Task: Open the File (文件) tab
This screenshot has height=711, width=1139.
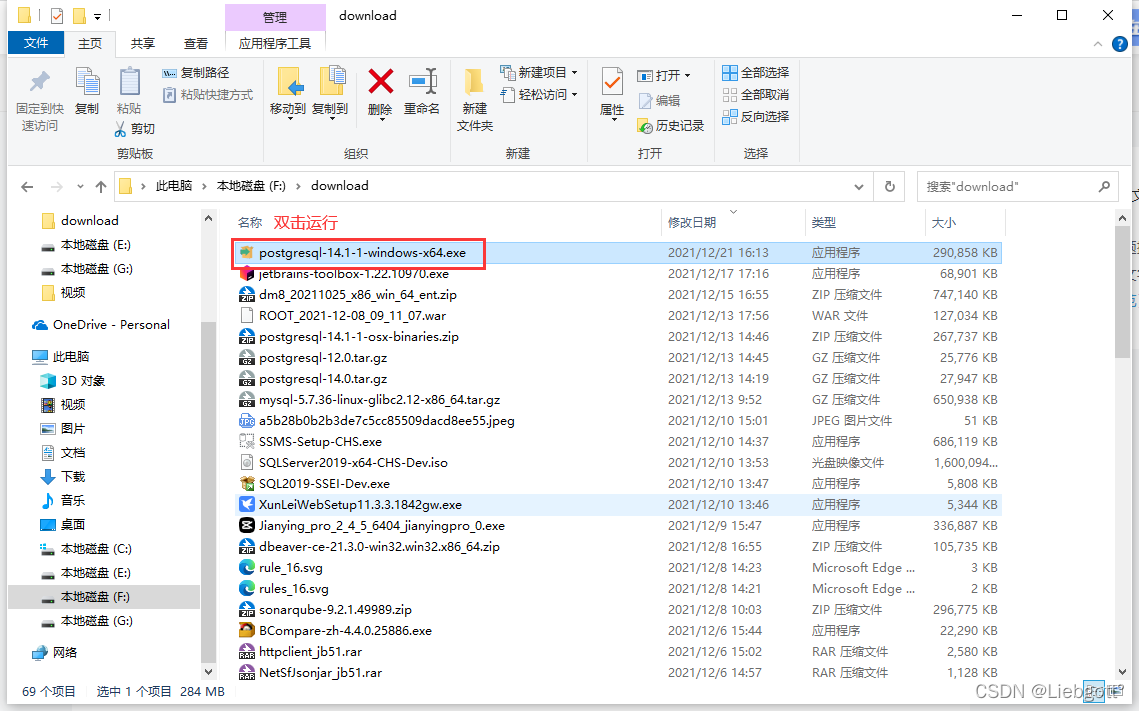Action: [36, 43]
